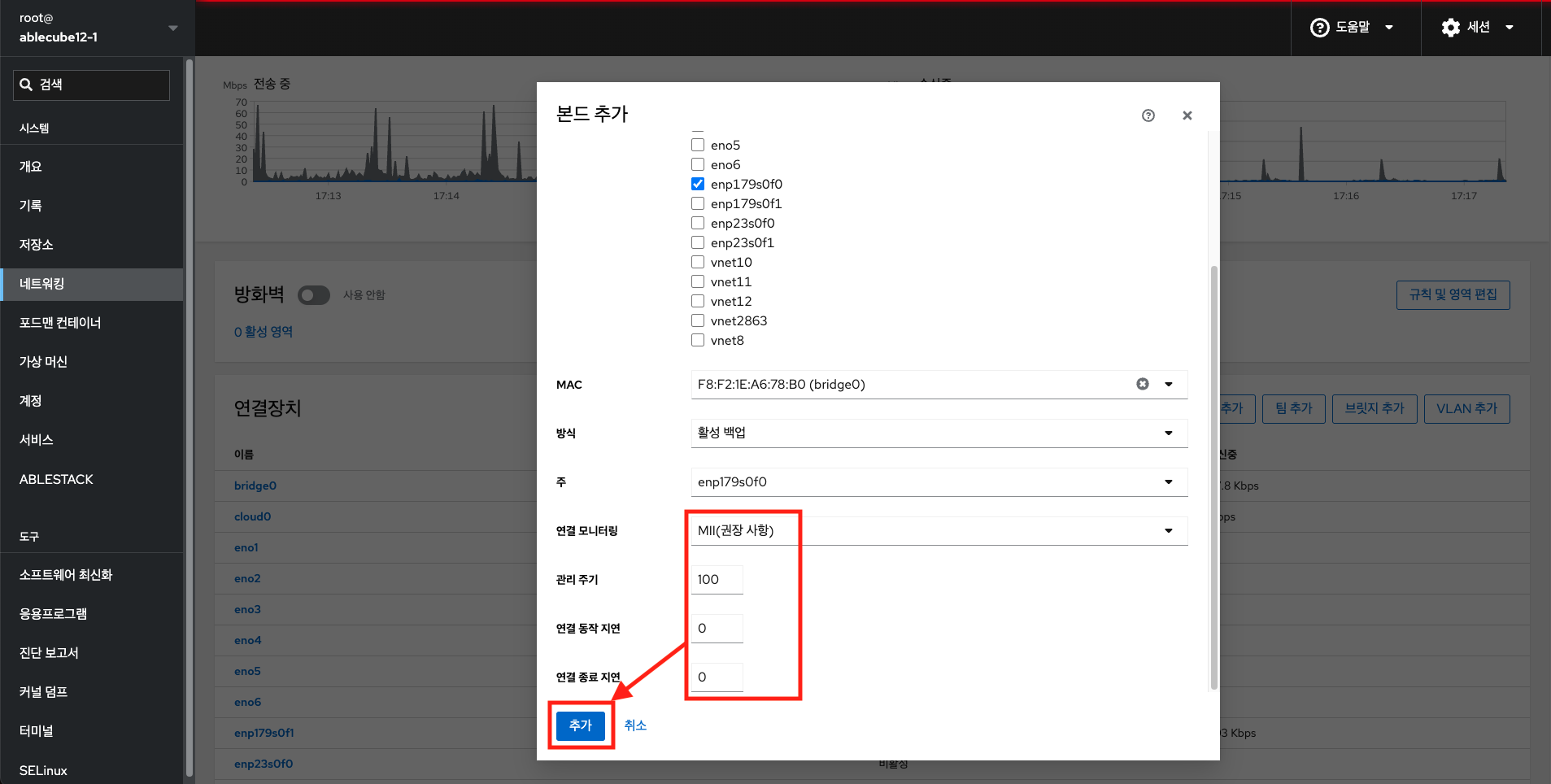Open the 방식 mode dropdown
This screenshot has height=784, width=1551.
(x=939, y=433)
